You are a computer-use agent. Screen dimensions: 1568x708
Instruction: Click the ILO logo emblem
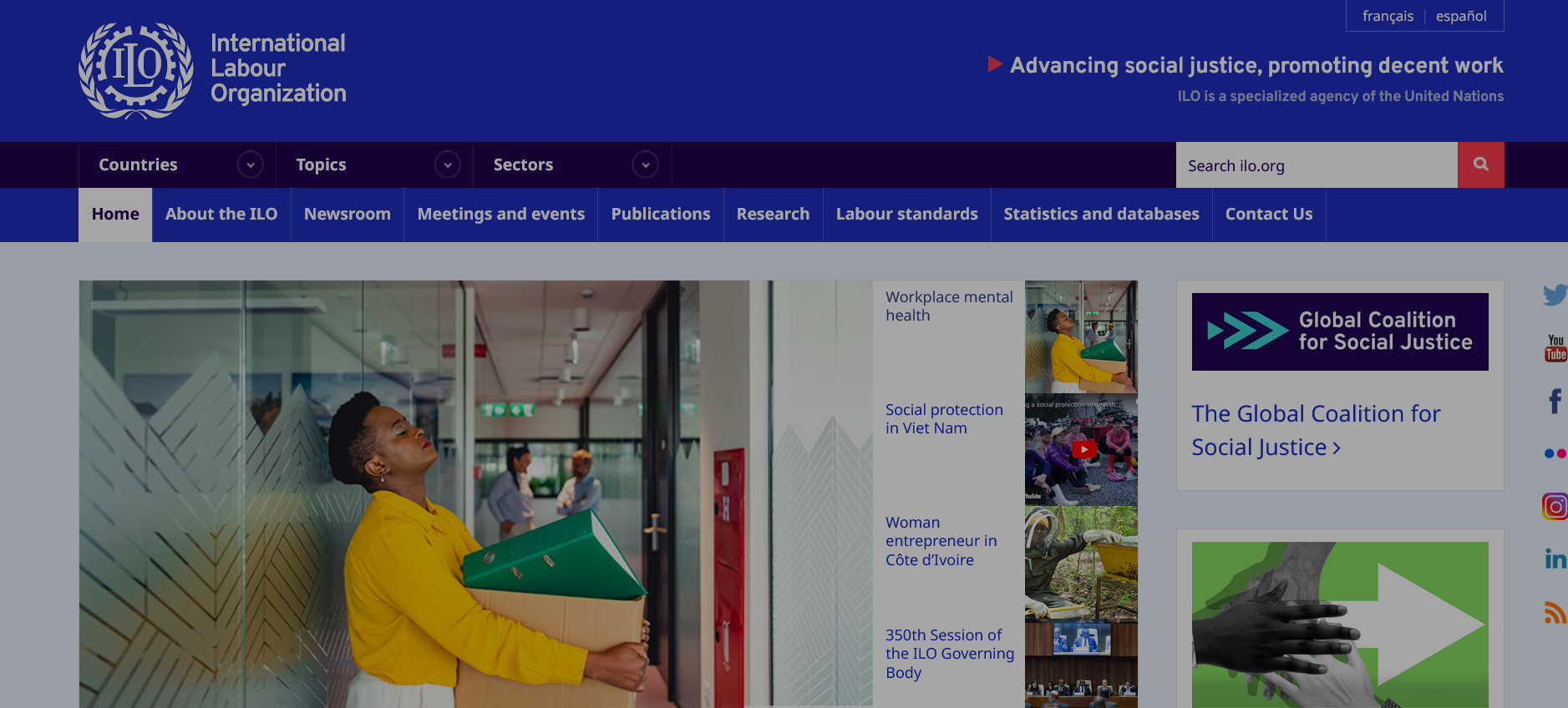click(136, 70)
